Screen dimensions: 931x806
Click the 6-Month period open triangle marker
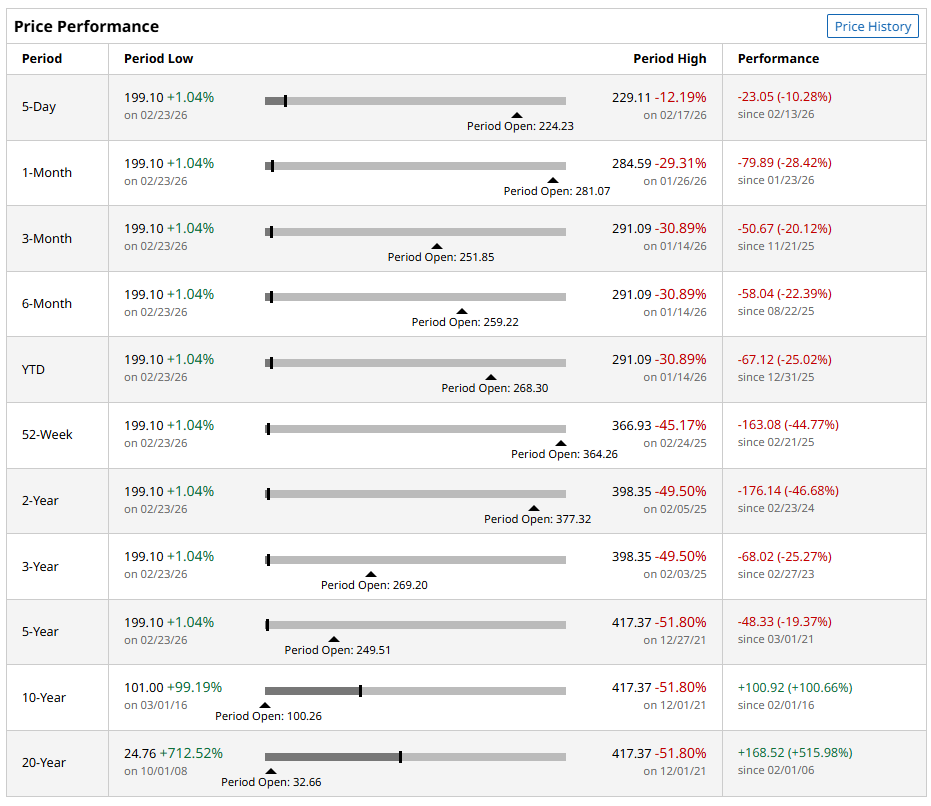click(x=462, y=311)
